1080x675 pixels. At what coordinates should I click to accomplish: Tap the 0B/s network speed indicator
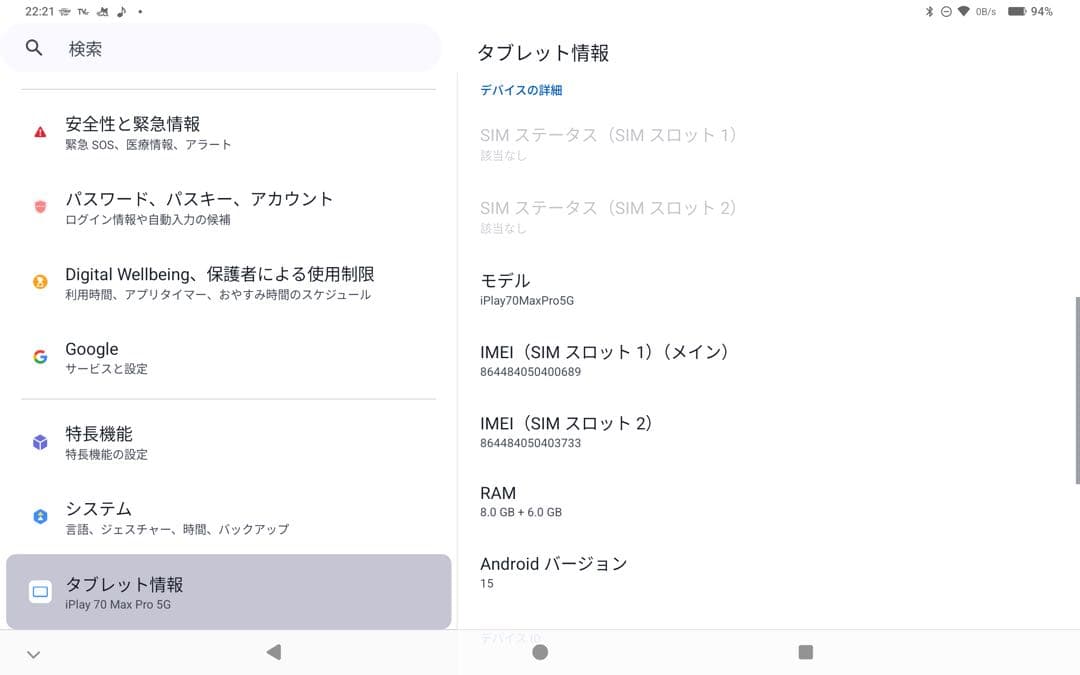[986, 12]
